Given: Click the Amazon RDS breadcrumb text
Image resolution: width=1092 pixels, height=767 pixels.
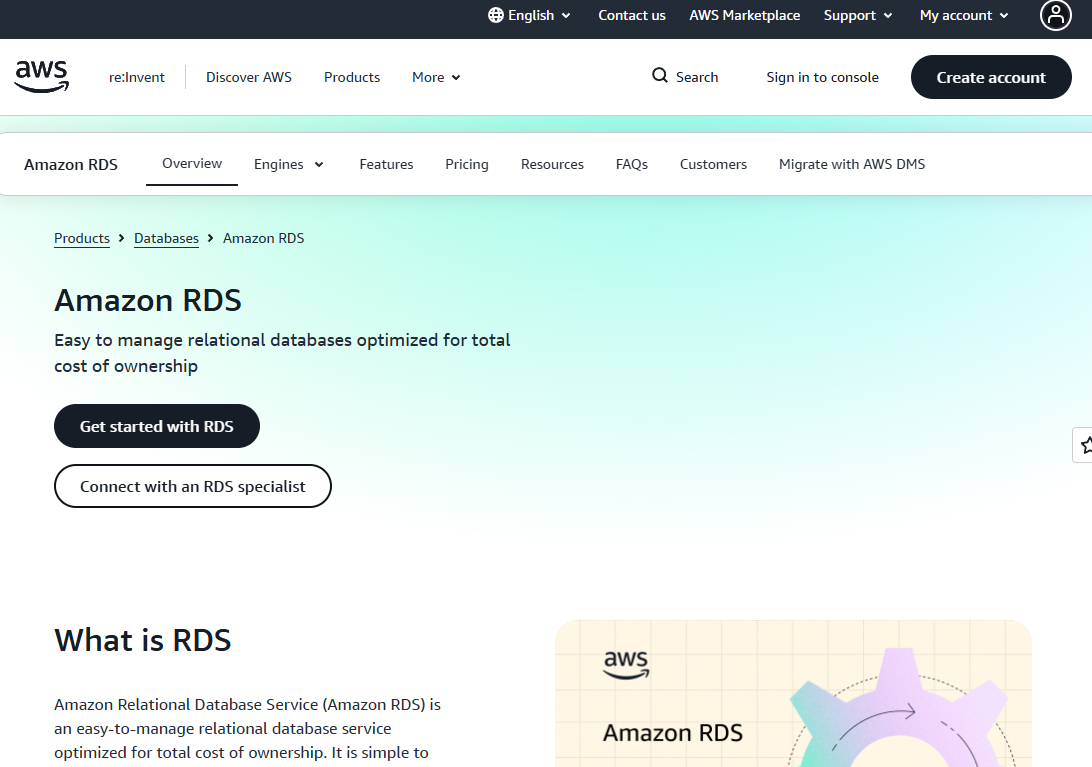Looking at the screenshot, I should click(x=263, y=238).
